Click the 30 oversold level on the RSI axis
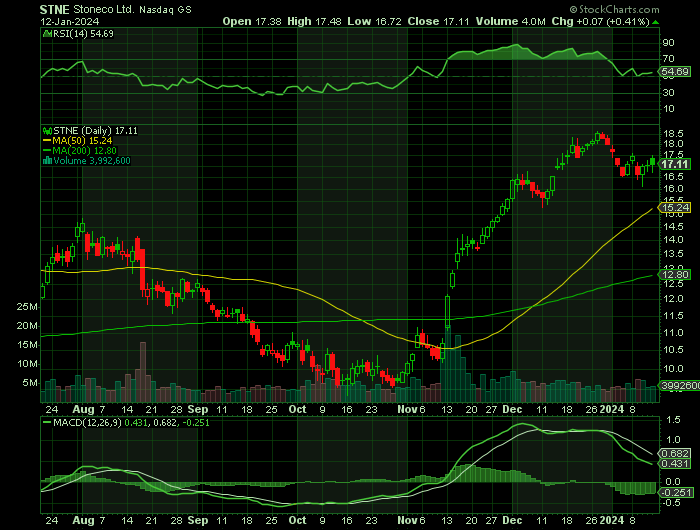 click(x=668, y=93)
